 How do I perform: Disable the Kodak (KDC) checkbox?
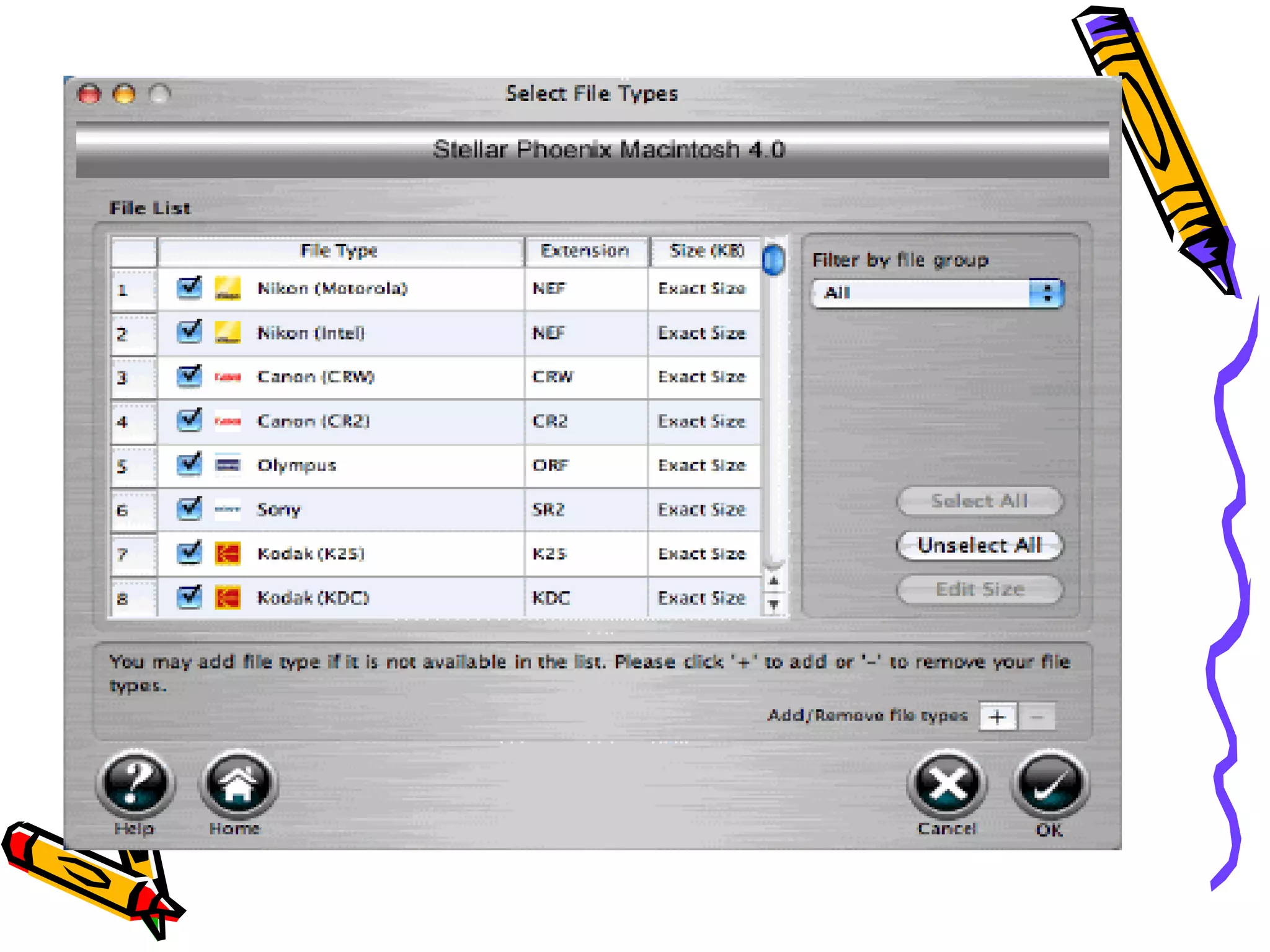click(189, 597)
